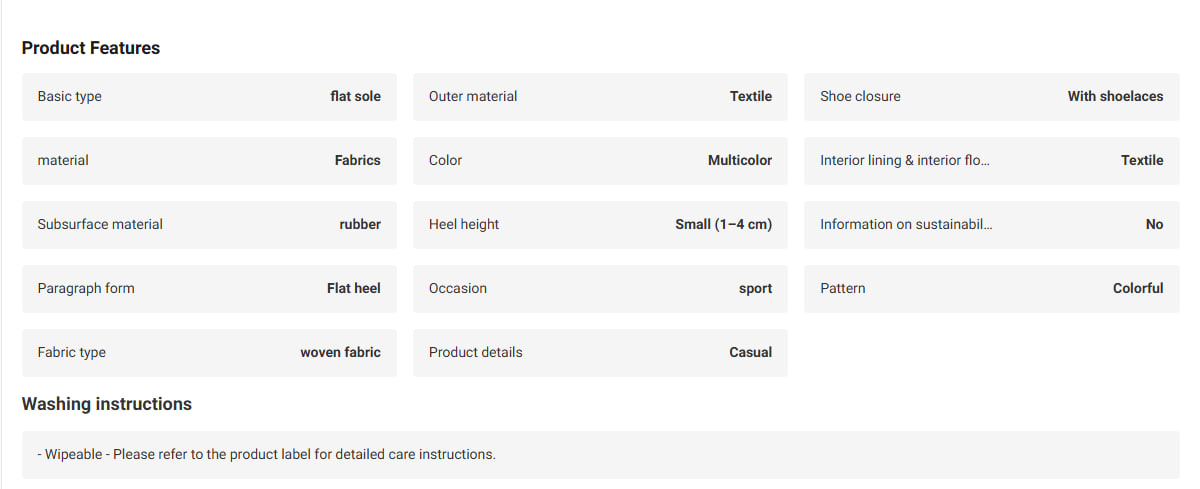Screen dimensions: 1200x489
Task: Click truncated Information on sustainability label
Action: point(906,224)
